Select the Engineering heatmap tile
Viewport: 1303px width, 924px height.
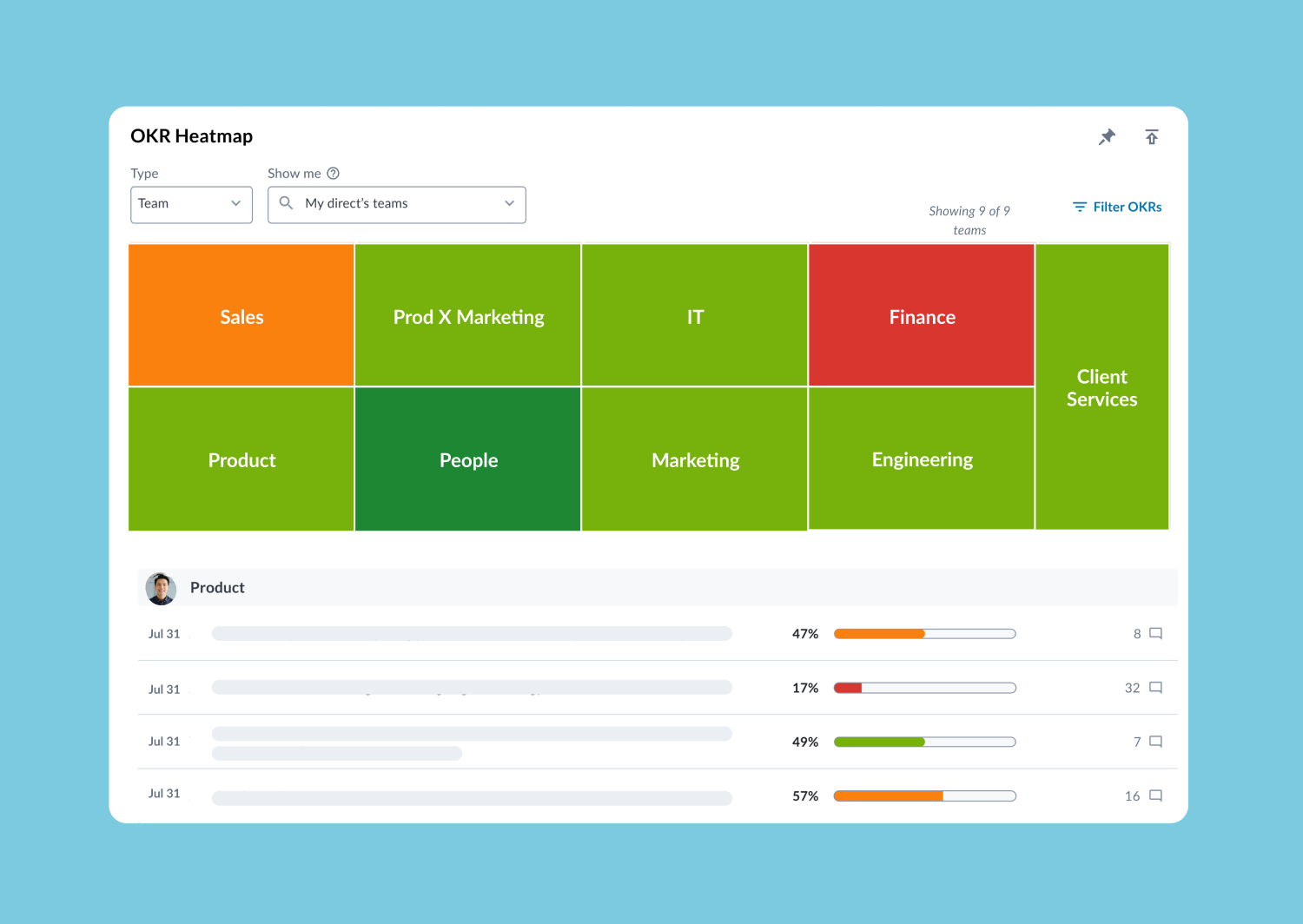[921, 459]
